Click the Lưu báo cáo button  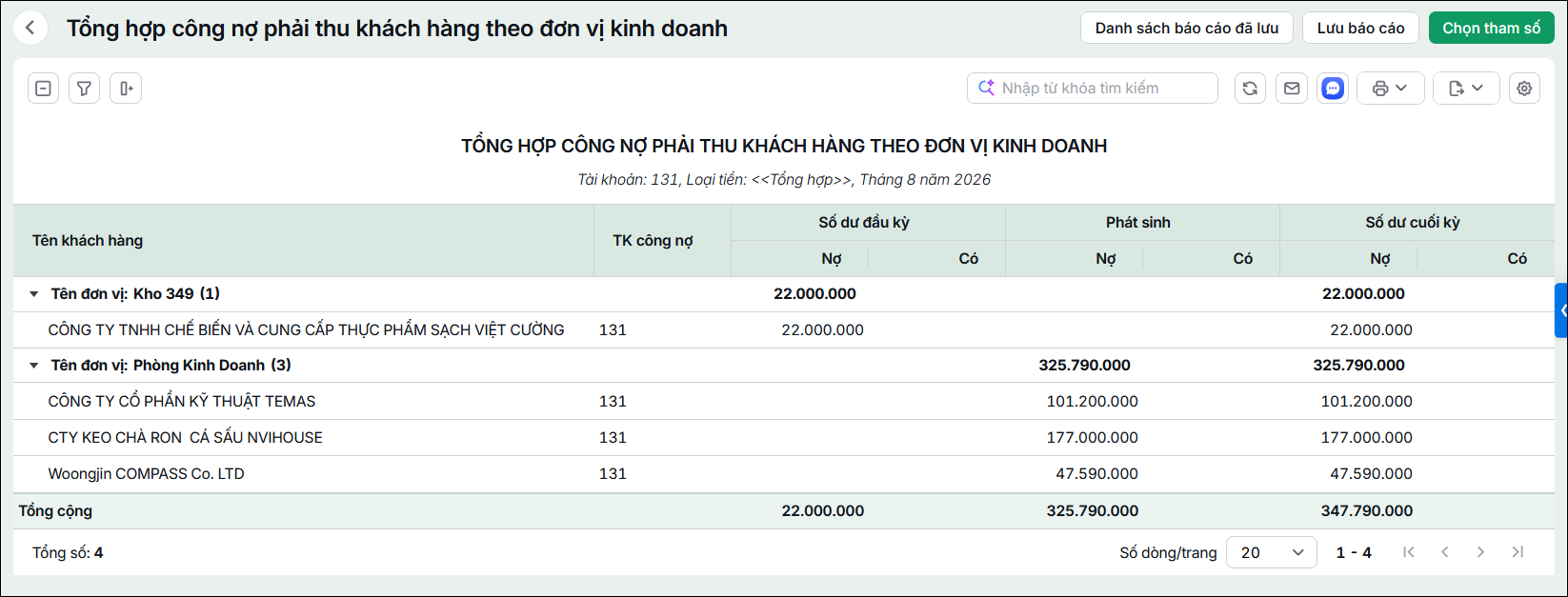point(1360,28)
